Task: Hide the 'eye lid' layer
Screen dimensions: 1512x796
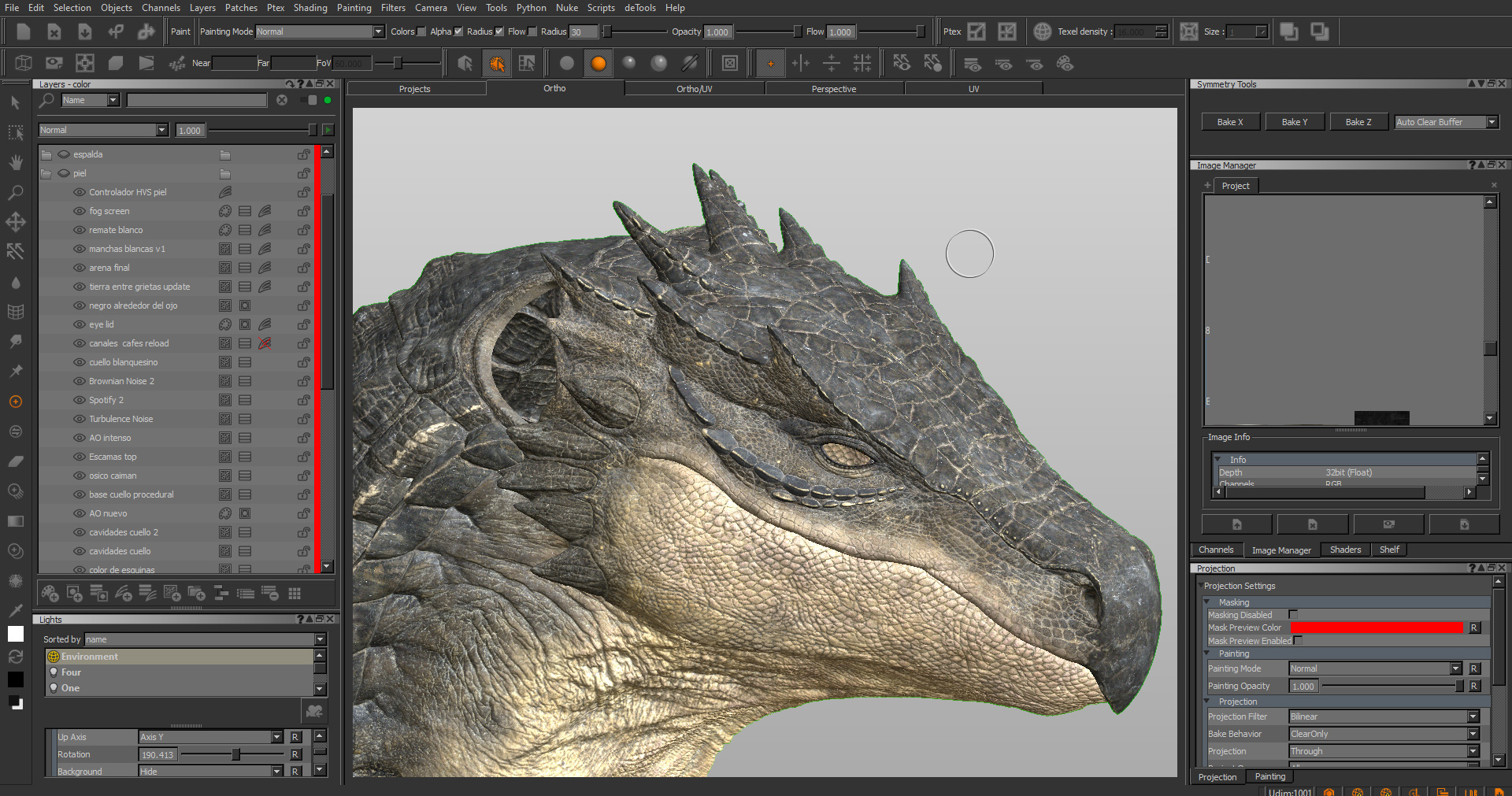Action: tap(80, 324)
